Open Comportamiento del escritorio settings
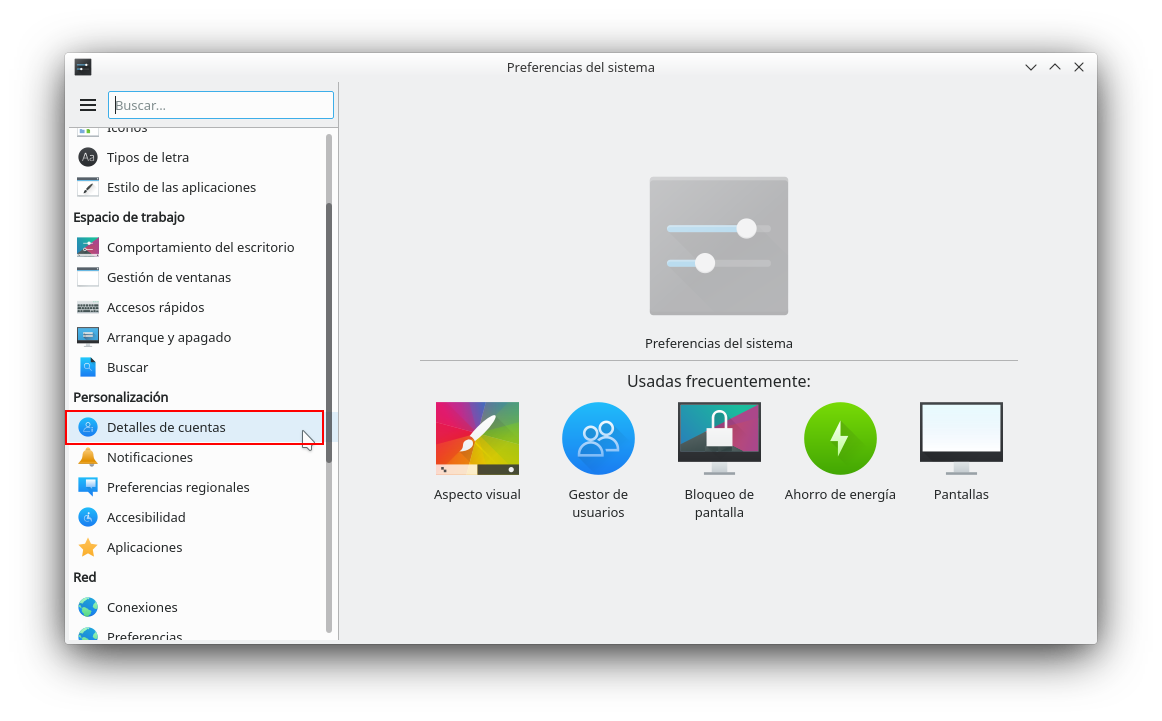This screenshot has height=721, width=1162. pyautogui.click(x=200, y=247)
